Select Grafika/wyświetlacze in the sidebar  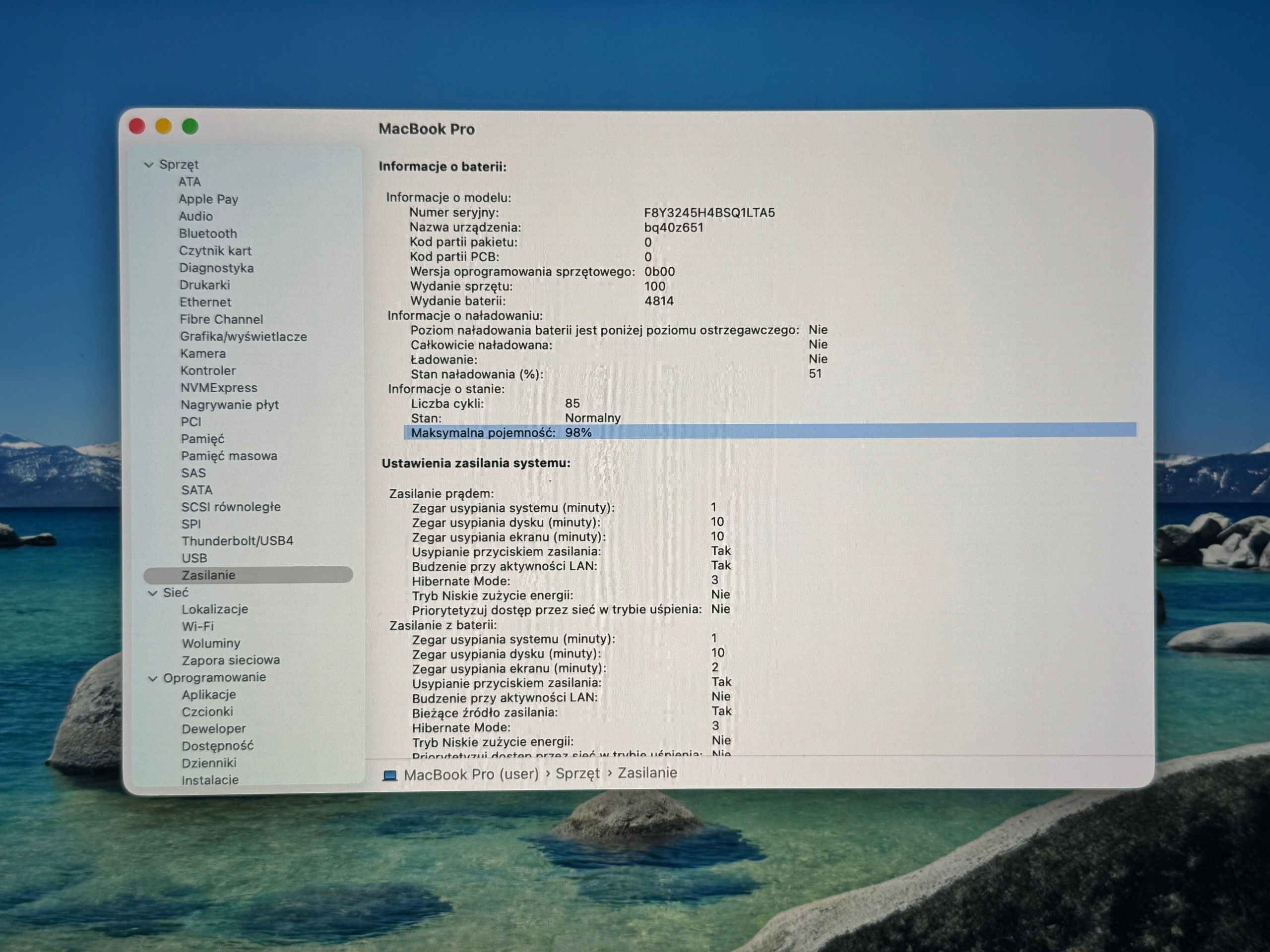[x=244, y=336]
